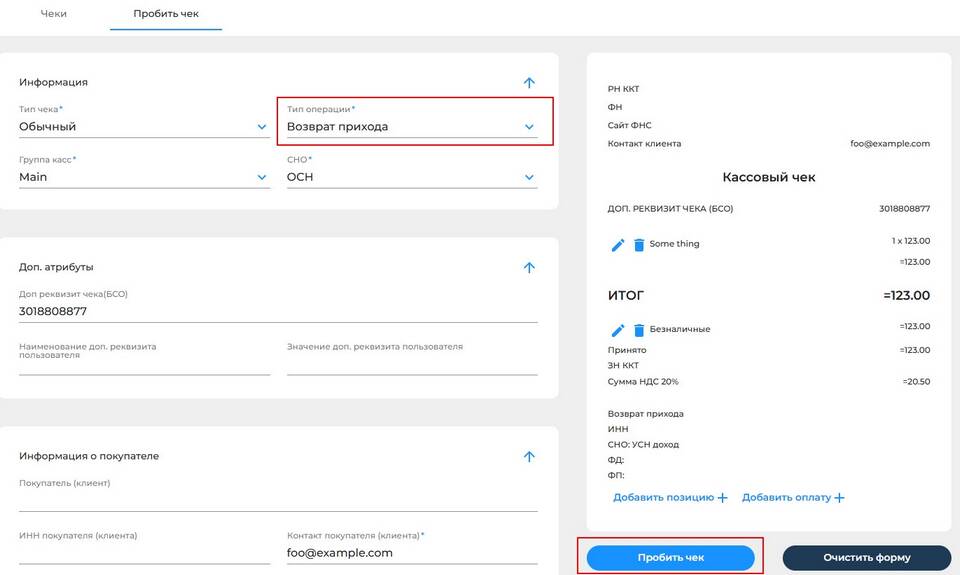This screenshot has width=960, height=575.
Task: Switch to the Чеки tab
Action: click(x=54, y=13)
